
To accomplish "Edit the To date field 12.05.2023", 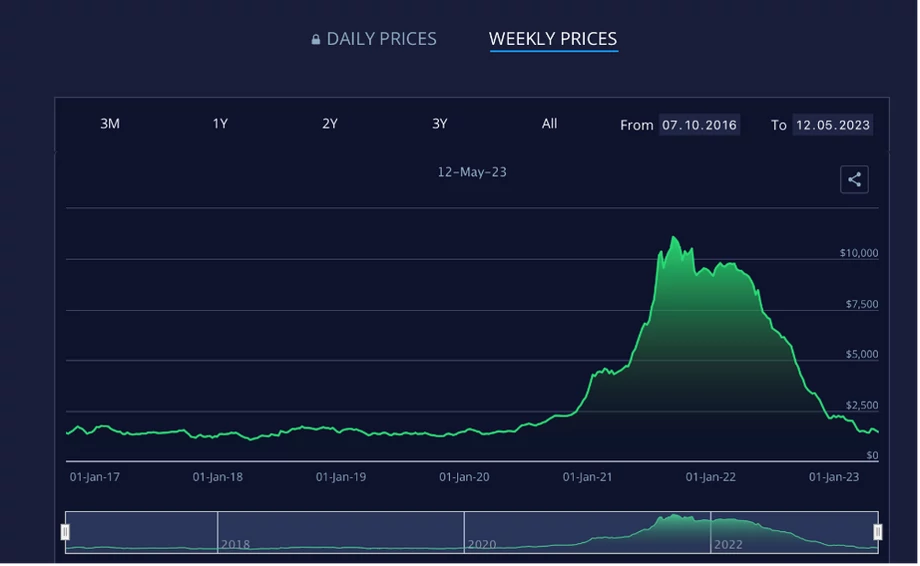I will coord(834,125).
